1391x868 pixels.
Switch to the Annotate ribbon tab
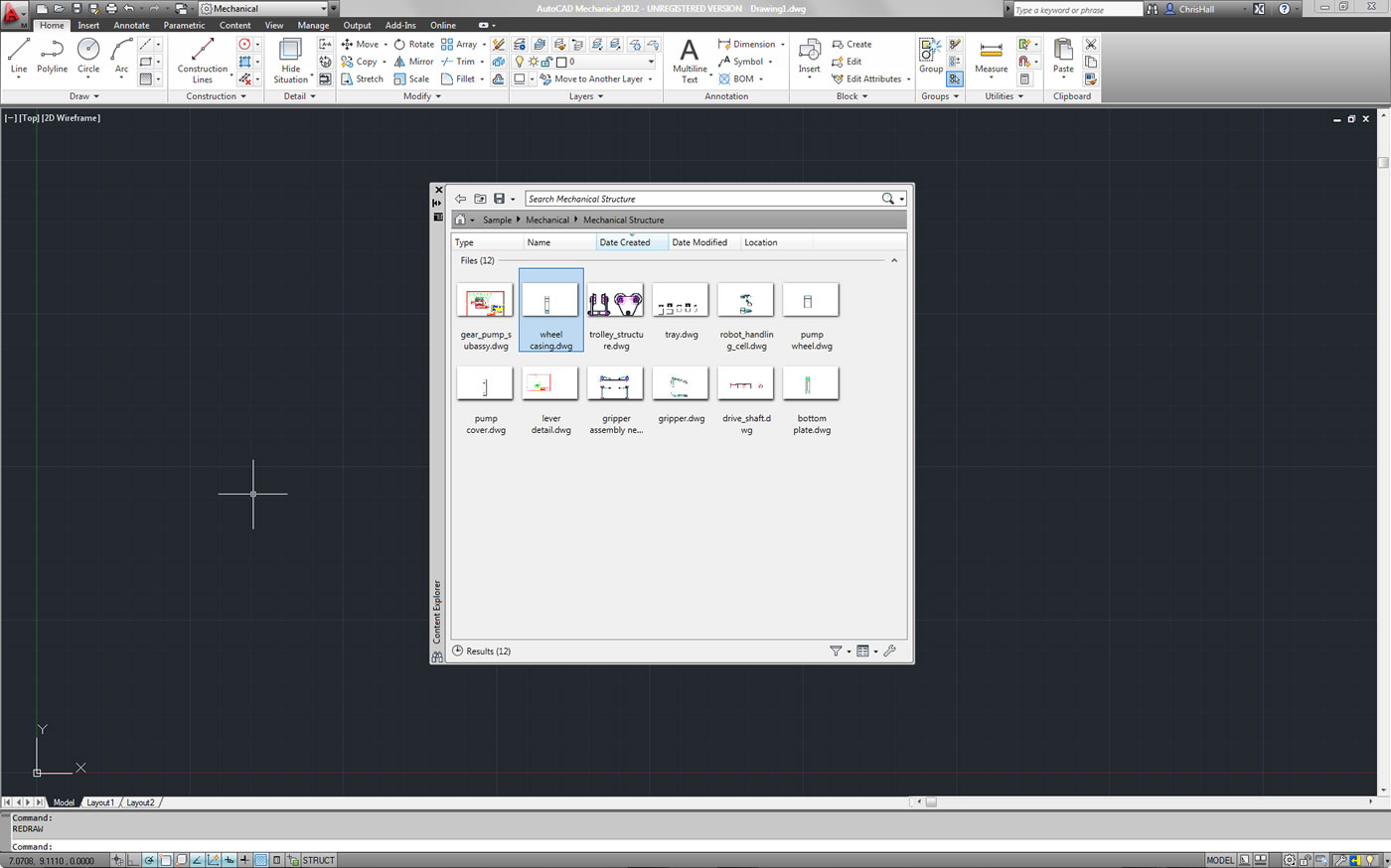pyautogui.click(x=131, y=25)
